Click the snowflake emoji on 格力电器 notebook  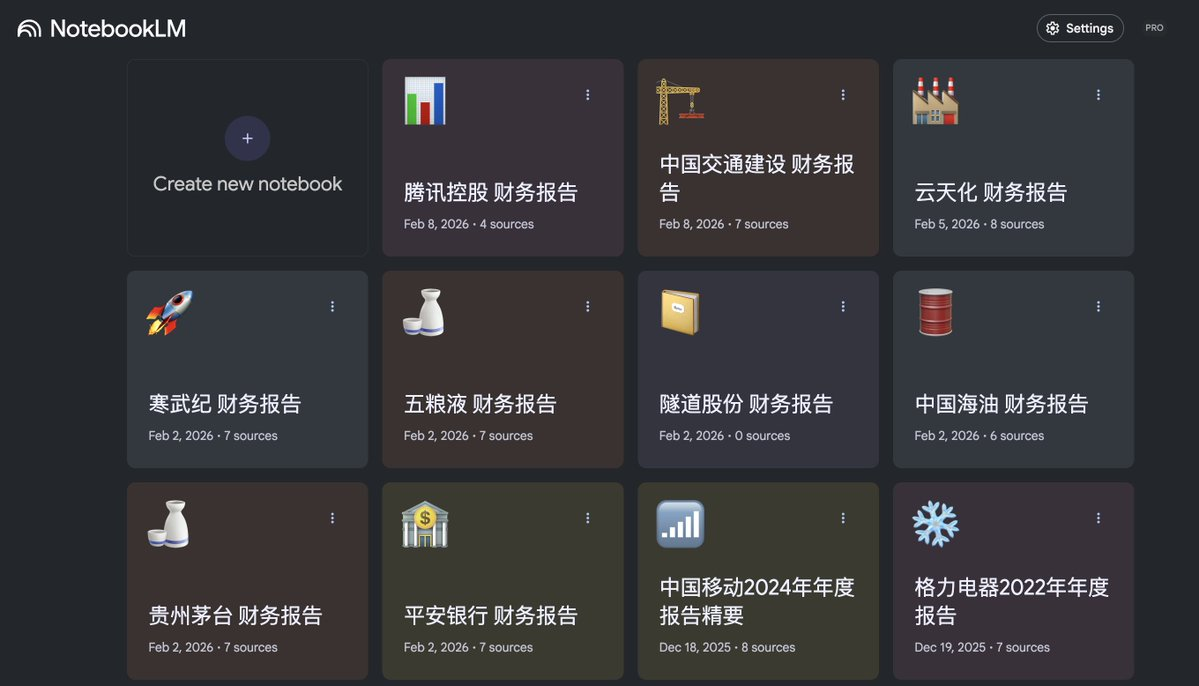click(935, 525)
